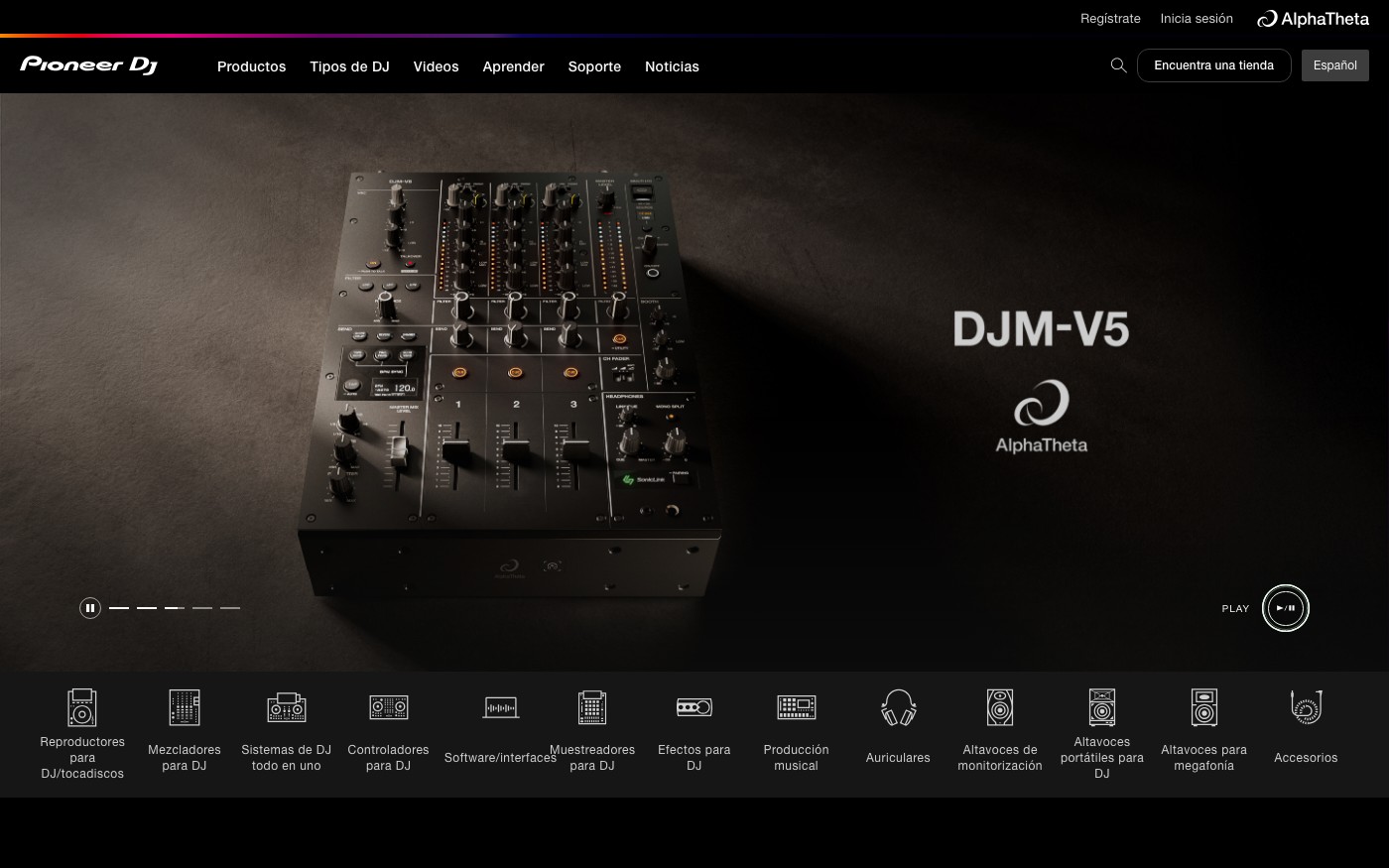Image resolution: width=1389 pixels, height=868 pixels.
Task: Select the Altavoces portátiles para DJ icon
Action: click(x=1102, y=707)
